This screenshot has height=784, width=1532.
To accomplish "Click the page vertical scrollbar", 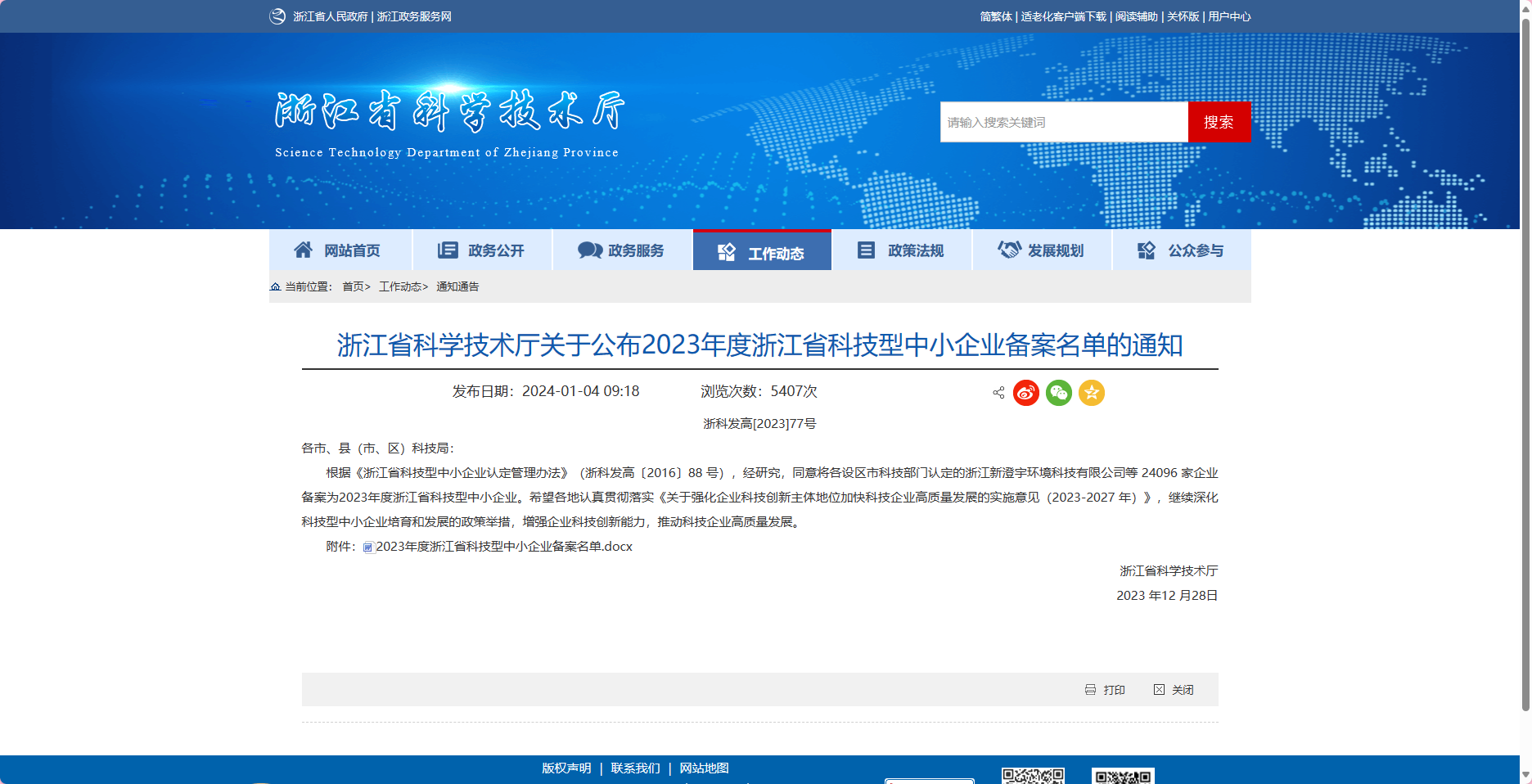I will pos(1525,364).
